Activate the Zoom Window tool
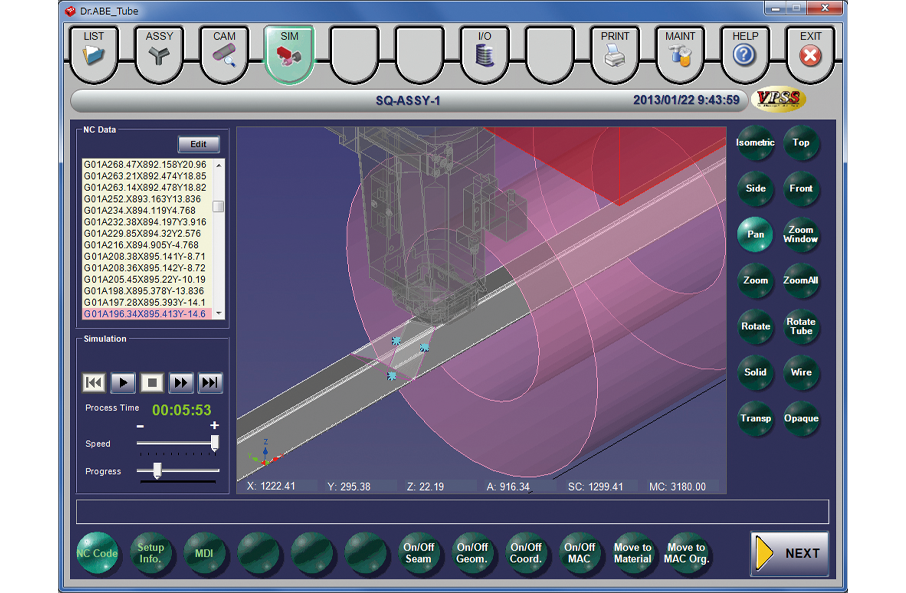906x593 pixels. (801, 234)
